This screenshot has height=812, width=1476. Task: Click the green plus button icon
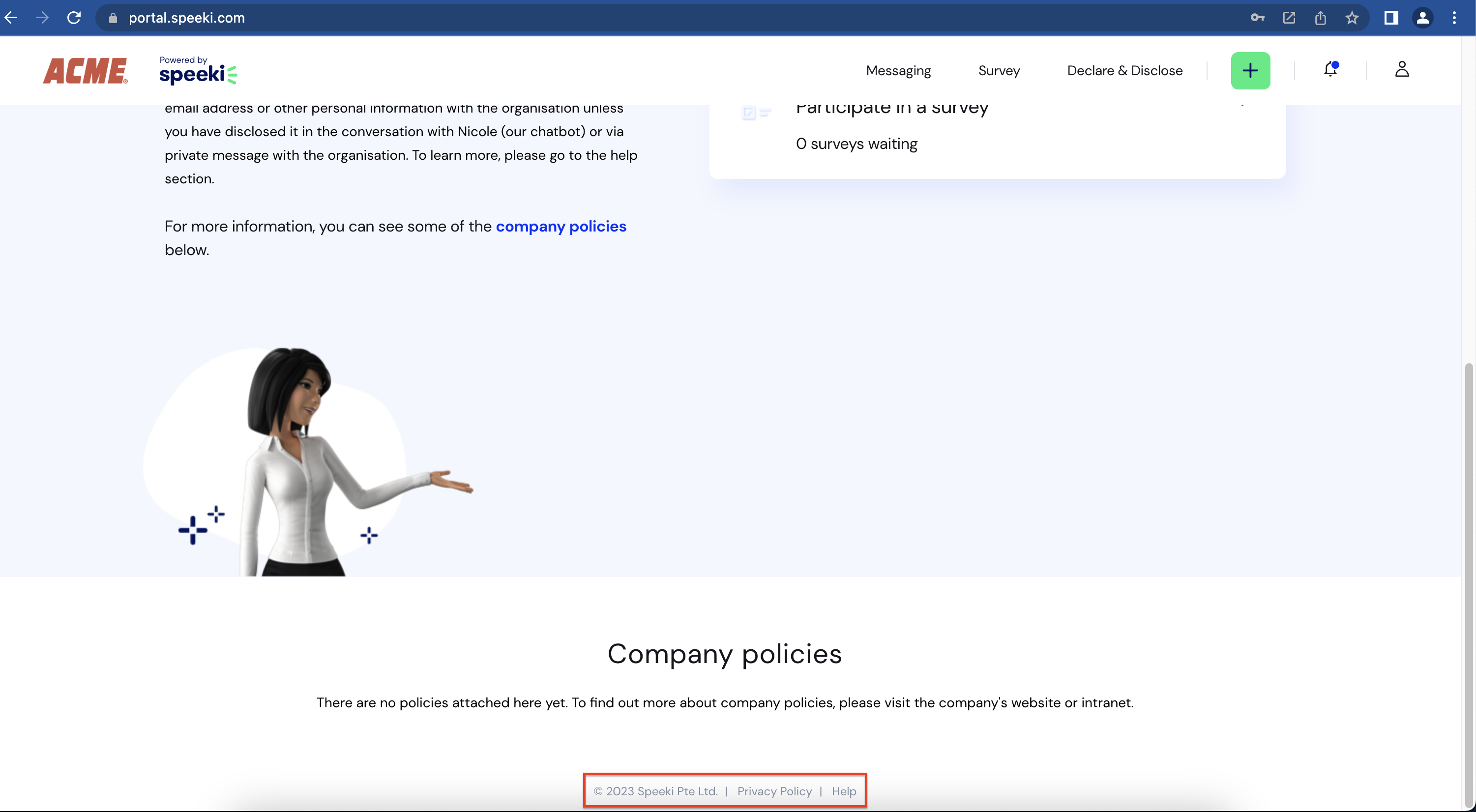pos(1250,70)
